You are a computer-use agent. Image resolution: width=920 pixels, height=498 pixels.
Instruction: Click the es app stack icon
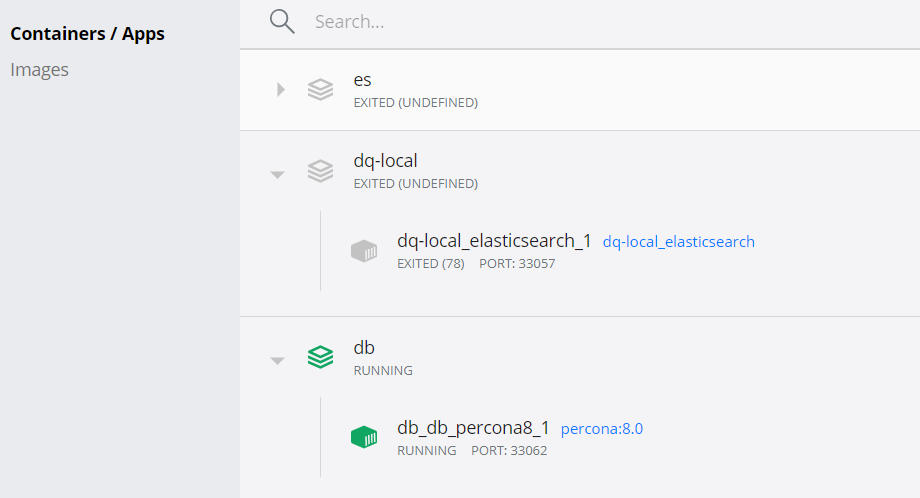point(320,90)
